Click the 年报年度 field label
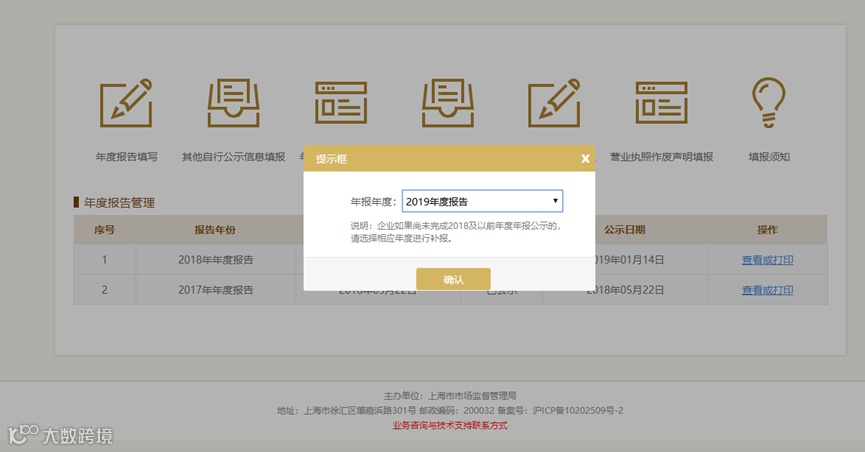 pos(373,202)
